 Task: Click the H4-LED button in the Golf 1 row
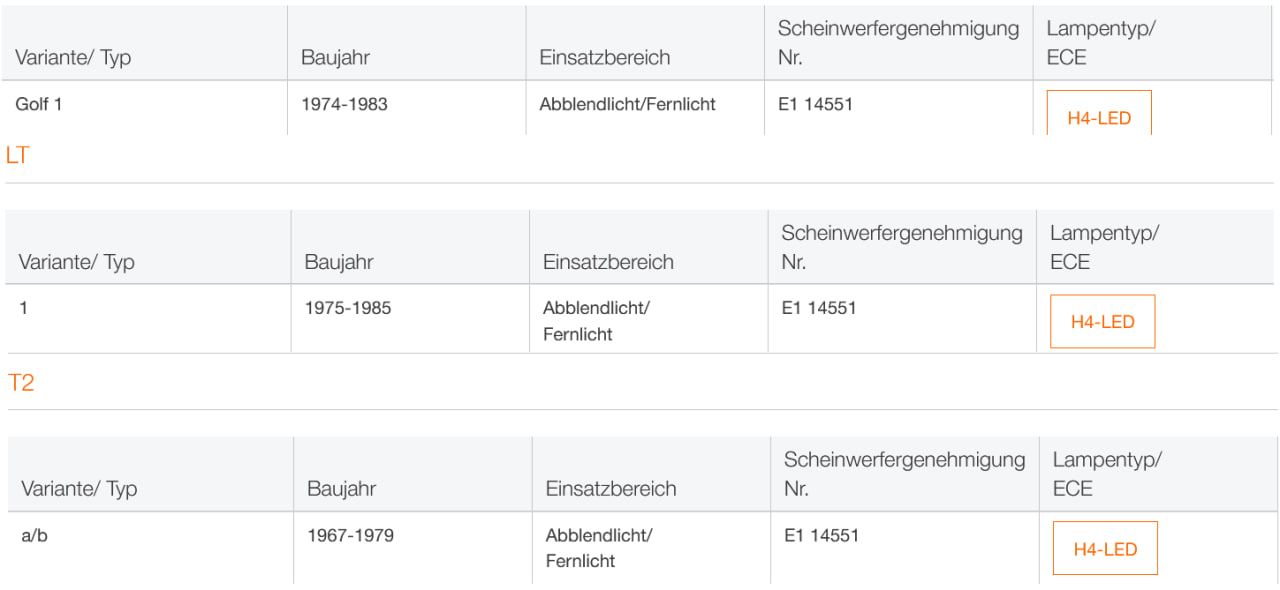point(1099,116)
